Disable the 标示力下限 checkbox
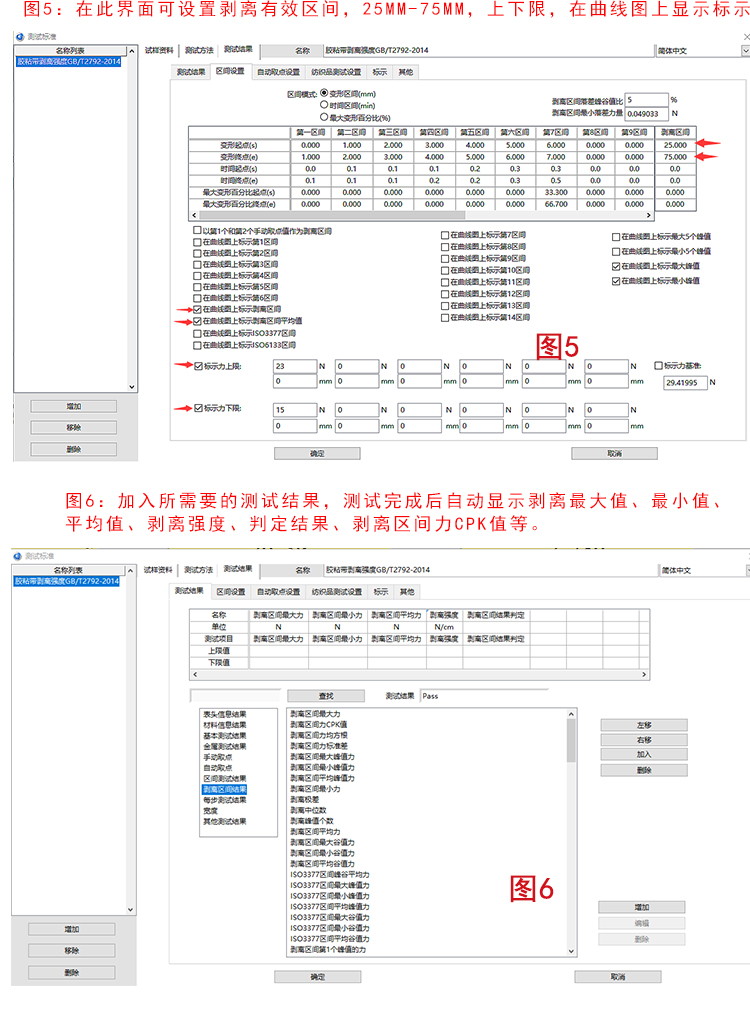The height and width of the screenshot is (1017, 750). pyautogui.click(x=197, y=409)
